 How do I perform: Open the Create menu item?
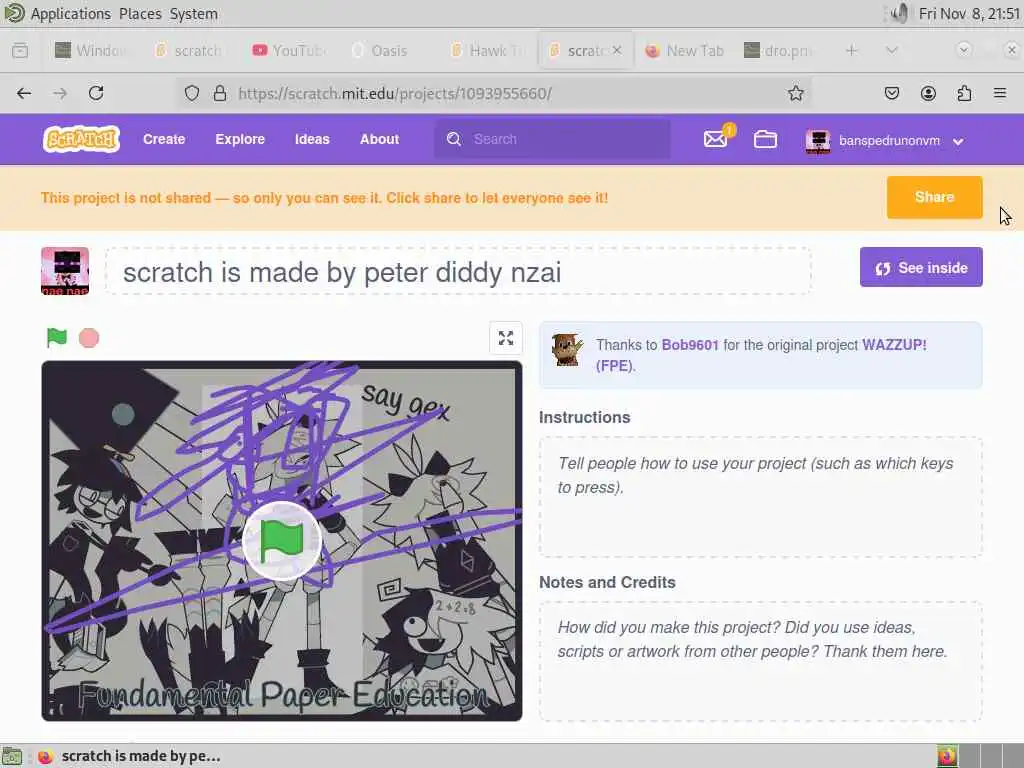164,139
